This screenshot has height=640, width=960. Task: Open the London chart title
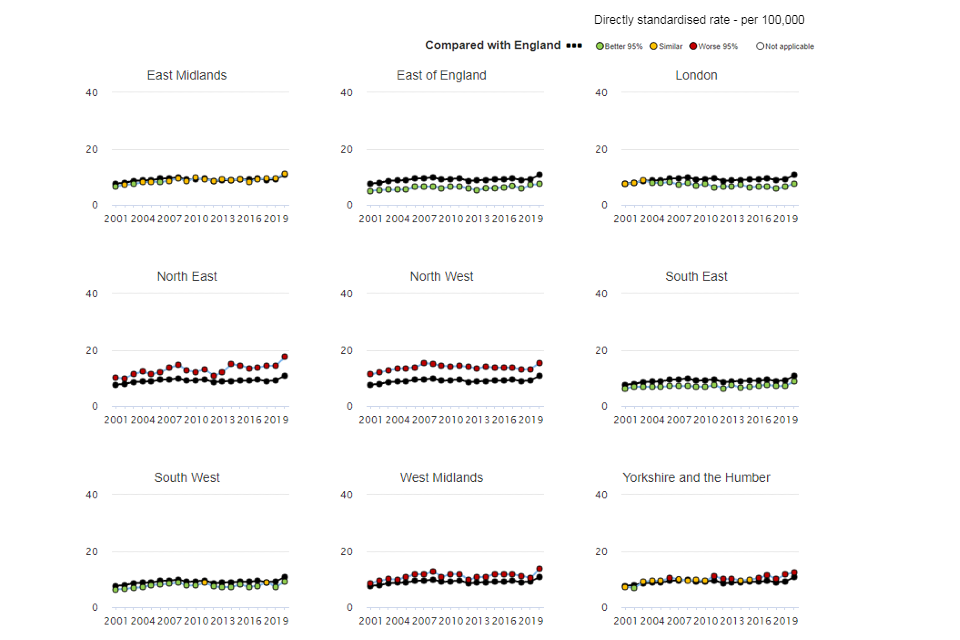(x=696, y=75)
